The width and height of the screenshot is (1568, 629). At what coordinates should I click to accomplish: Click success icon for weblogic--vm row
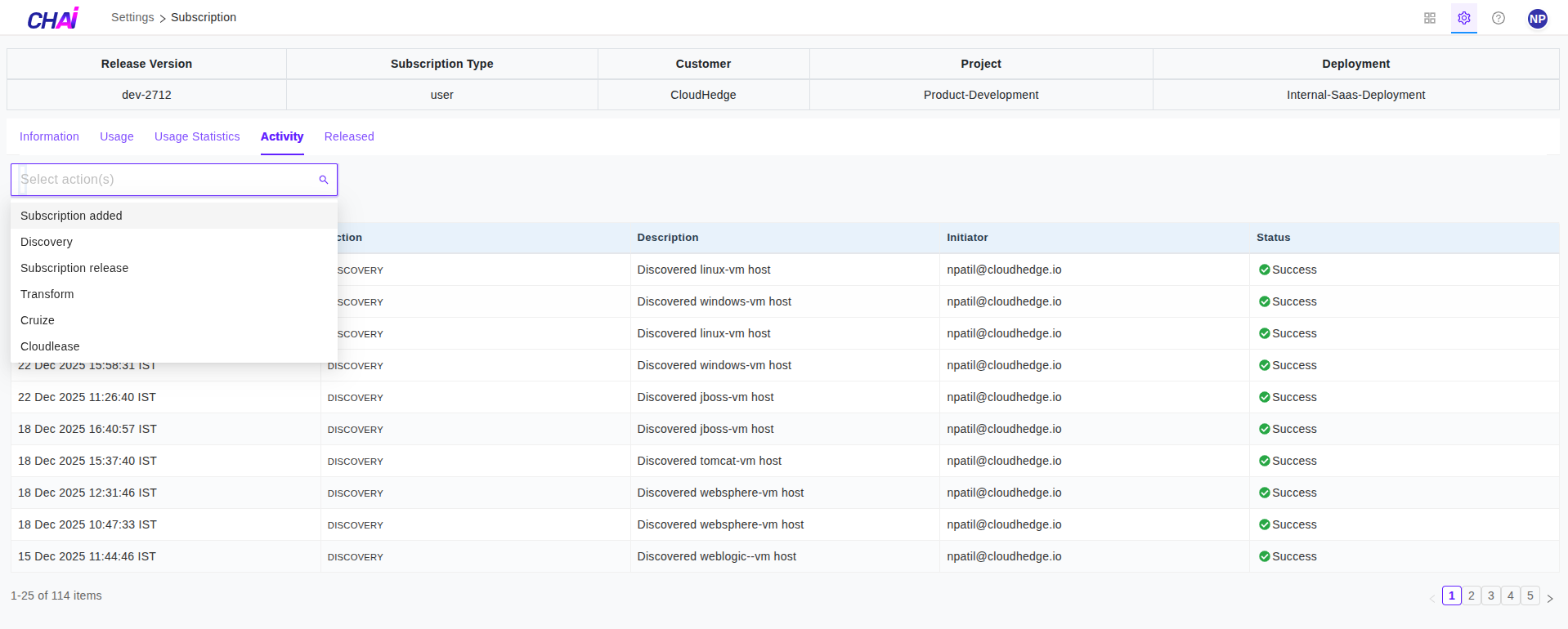[1265, 556]
